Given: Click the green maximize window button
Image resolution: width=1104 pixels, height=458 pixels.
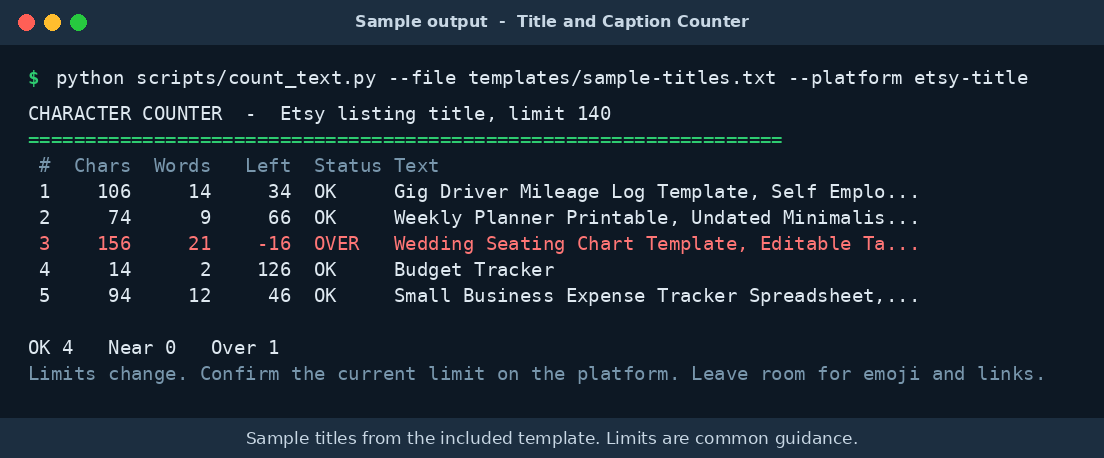Looking at the screenshot, I should click(x=79, y=23).
